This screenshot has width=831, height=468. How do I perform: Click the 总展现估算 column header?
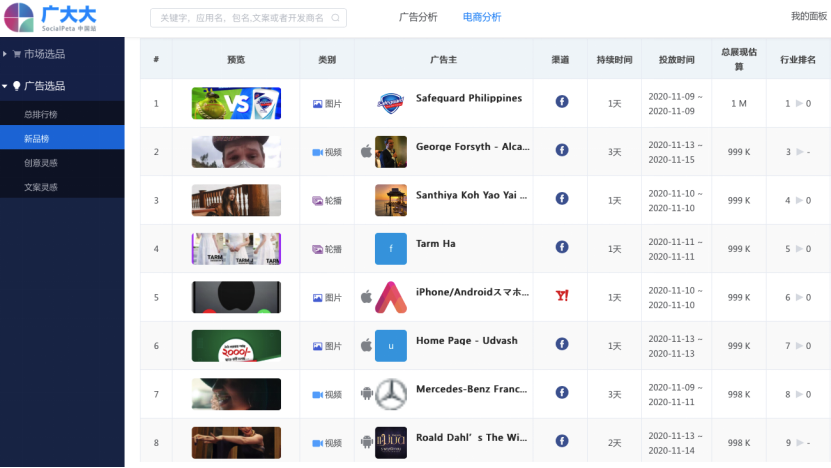point(739,59)
